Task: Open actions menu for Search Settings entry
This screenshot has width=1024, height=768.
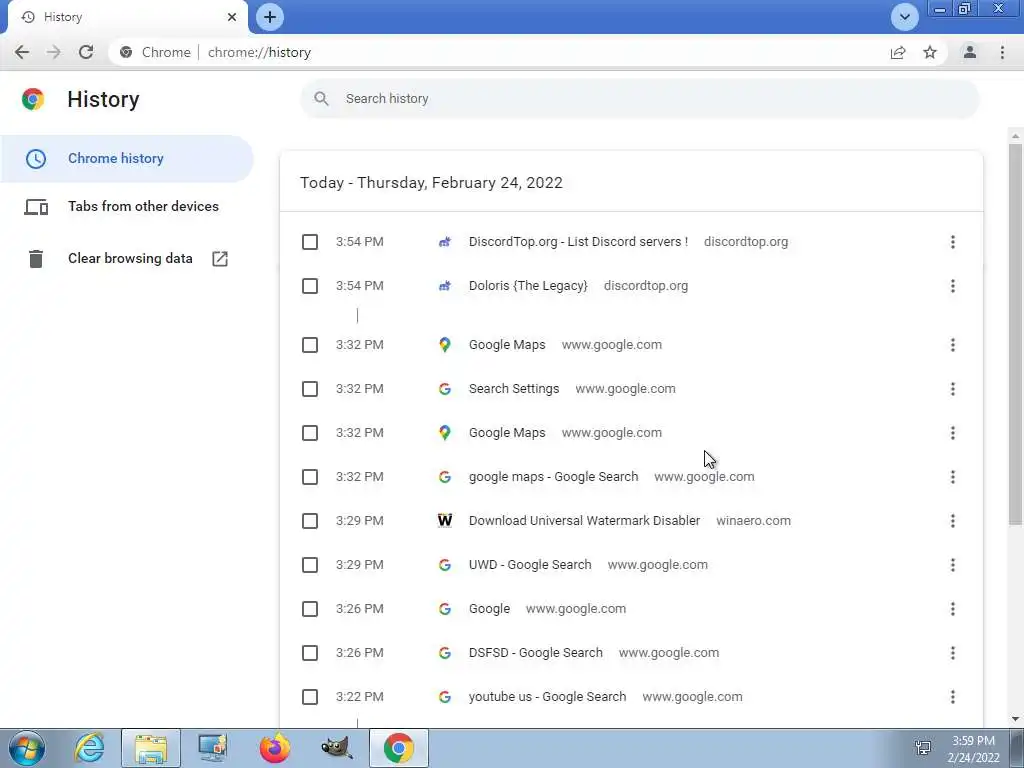Action: point(953,389)
